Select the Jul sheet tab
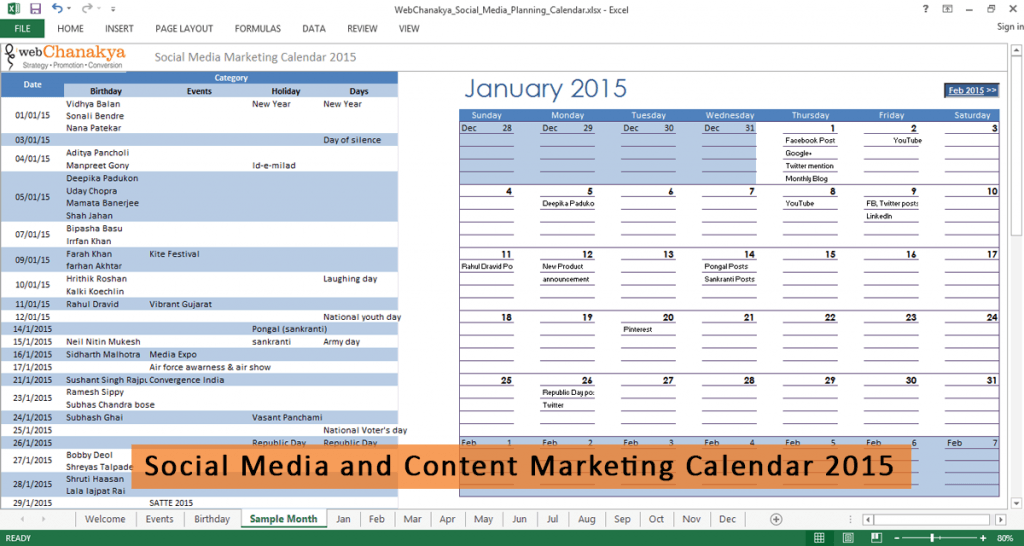This screenshot has height=546, width=1024. pos(552,519)
